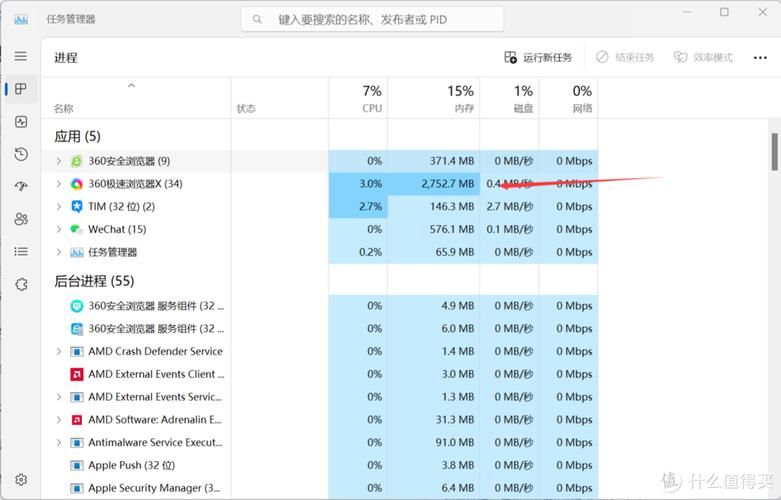Click the 运行新任务 button
This screenshot has width=781, height=500.
tap(538, 58)
